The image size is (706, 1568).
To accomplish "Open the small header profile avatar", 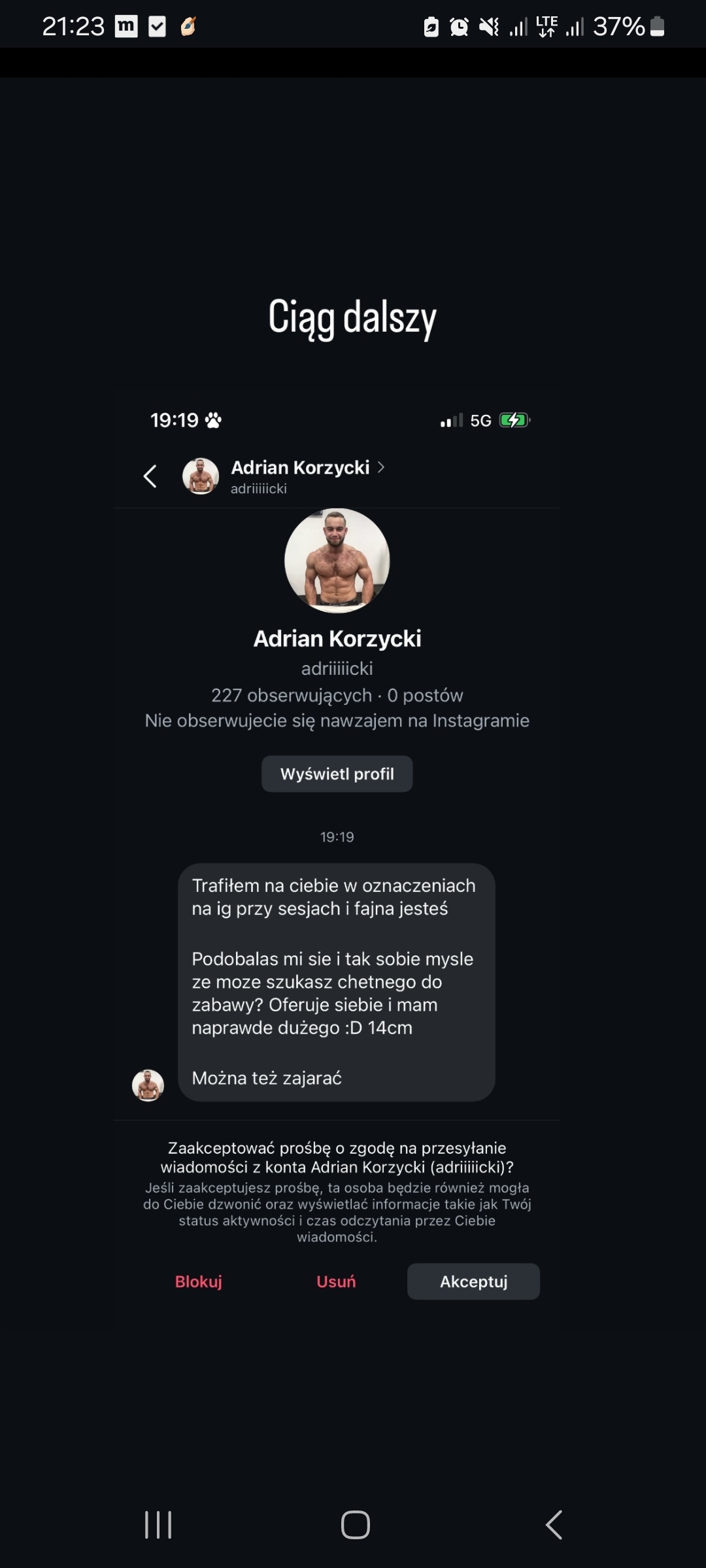I will click(x=201, y=476).
